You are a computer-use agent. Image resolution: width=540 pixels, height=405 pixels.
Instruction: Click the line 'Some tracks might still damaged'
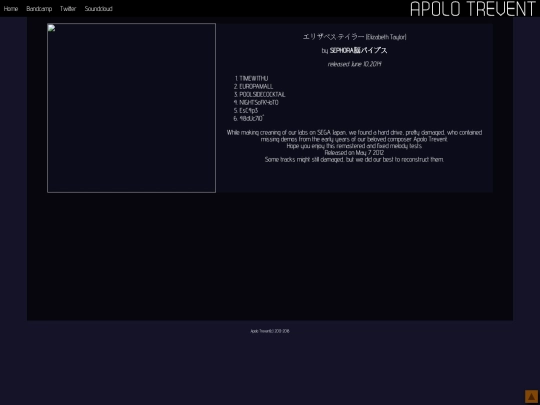coord(354,159)
